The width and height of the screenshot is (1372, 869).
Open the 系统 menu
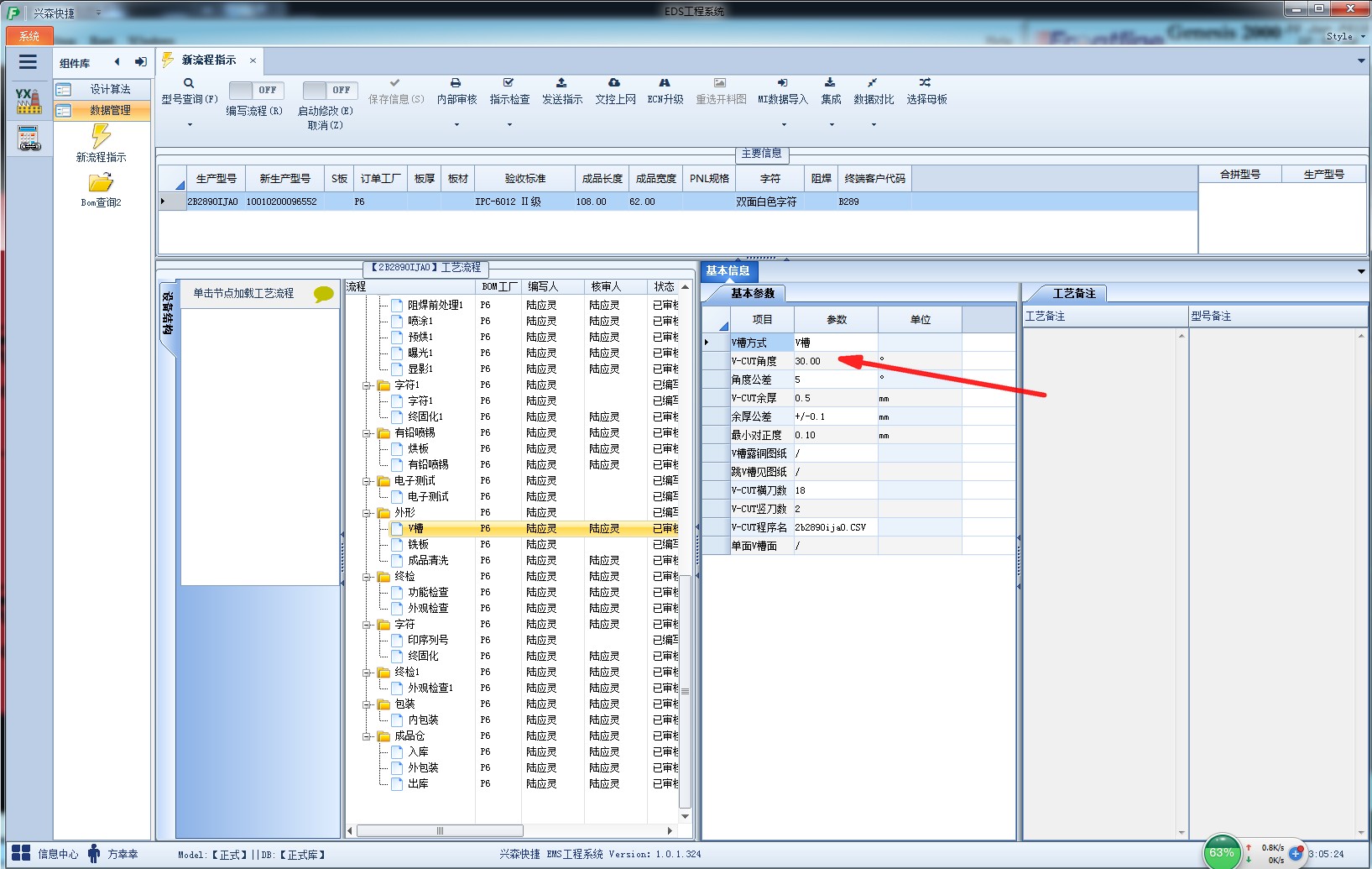(x=29, y=36)
